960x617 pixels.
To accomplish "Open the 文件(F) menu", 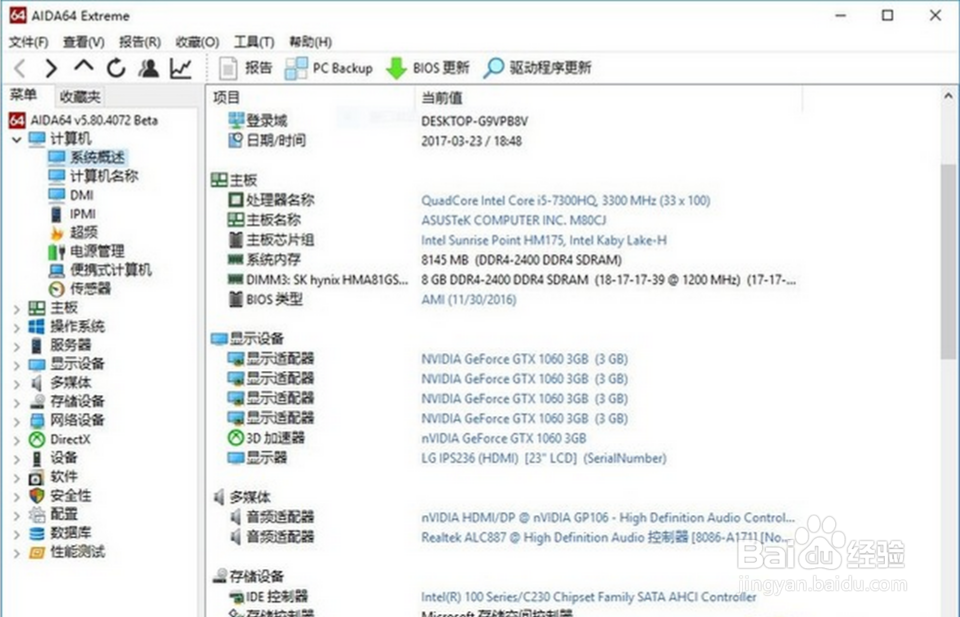I will point(29,42).
